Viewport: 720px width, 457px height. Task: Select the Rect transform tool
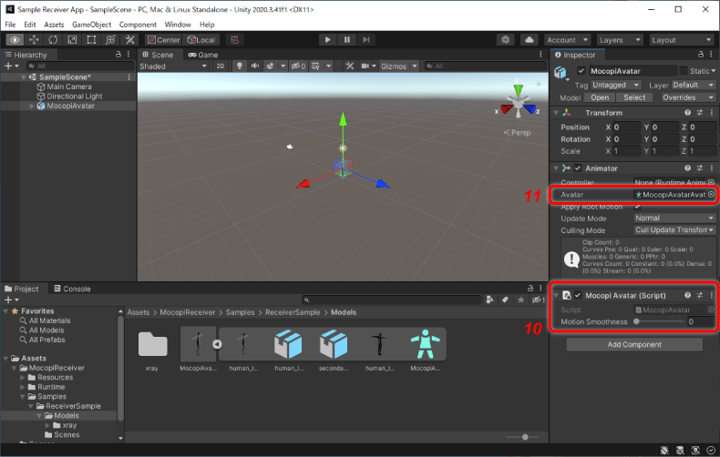91,40
